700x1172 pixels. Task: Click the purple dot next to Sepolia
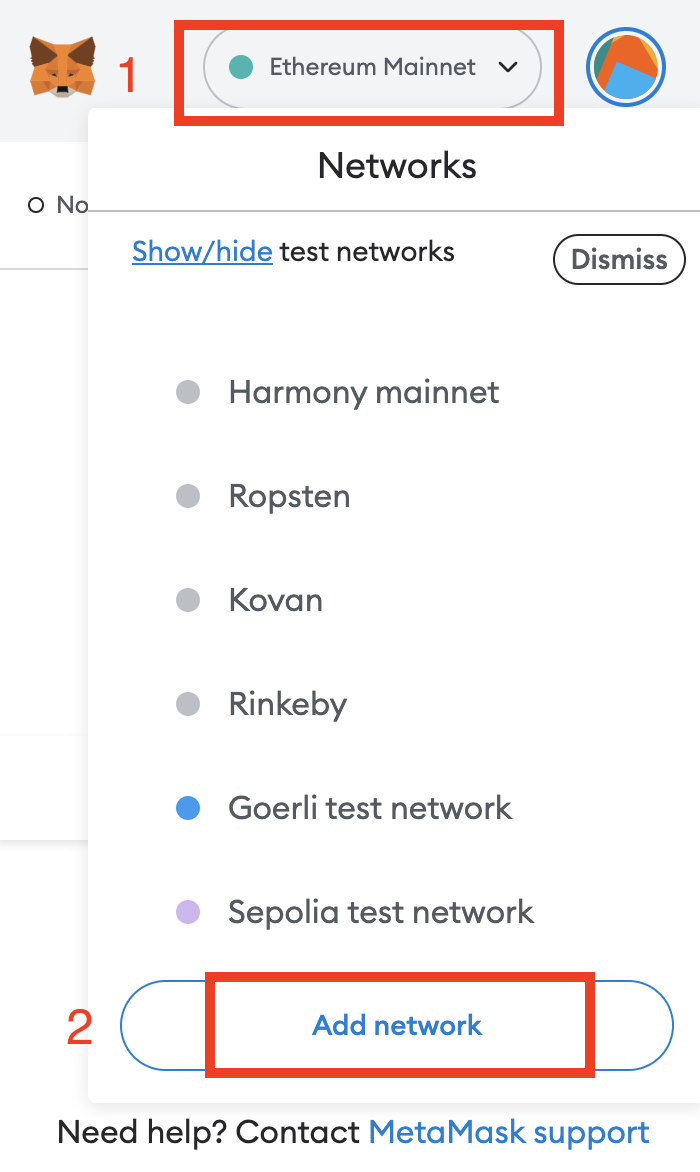188,912
